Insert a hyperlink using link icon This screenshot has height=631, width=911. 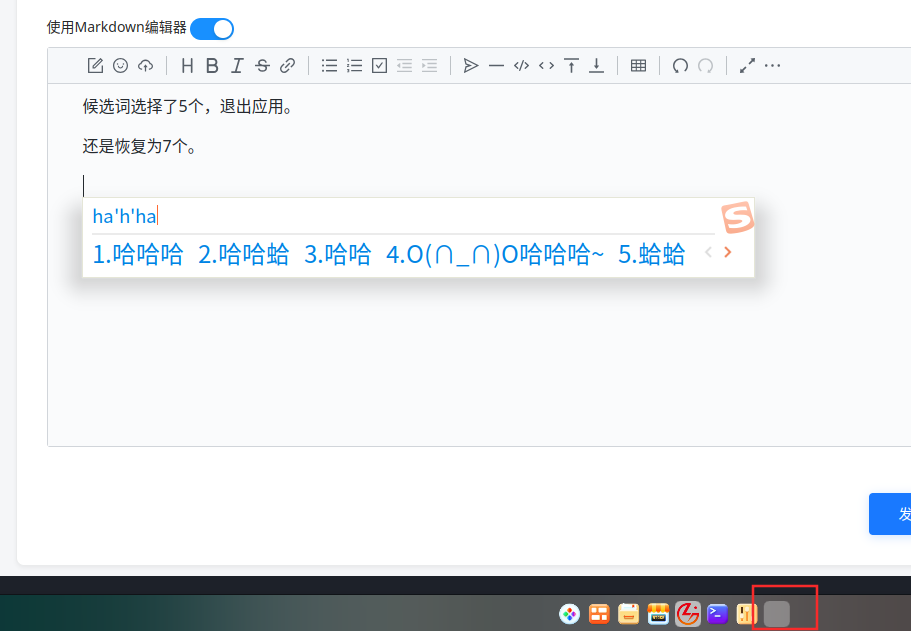point(287,66)
